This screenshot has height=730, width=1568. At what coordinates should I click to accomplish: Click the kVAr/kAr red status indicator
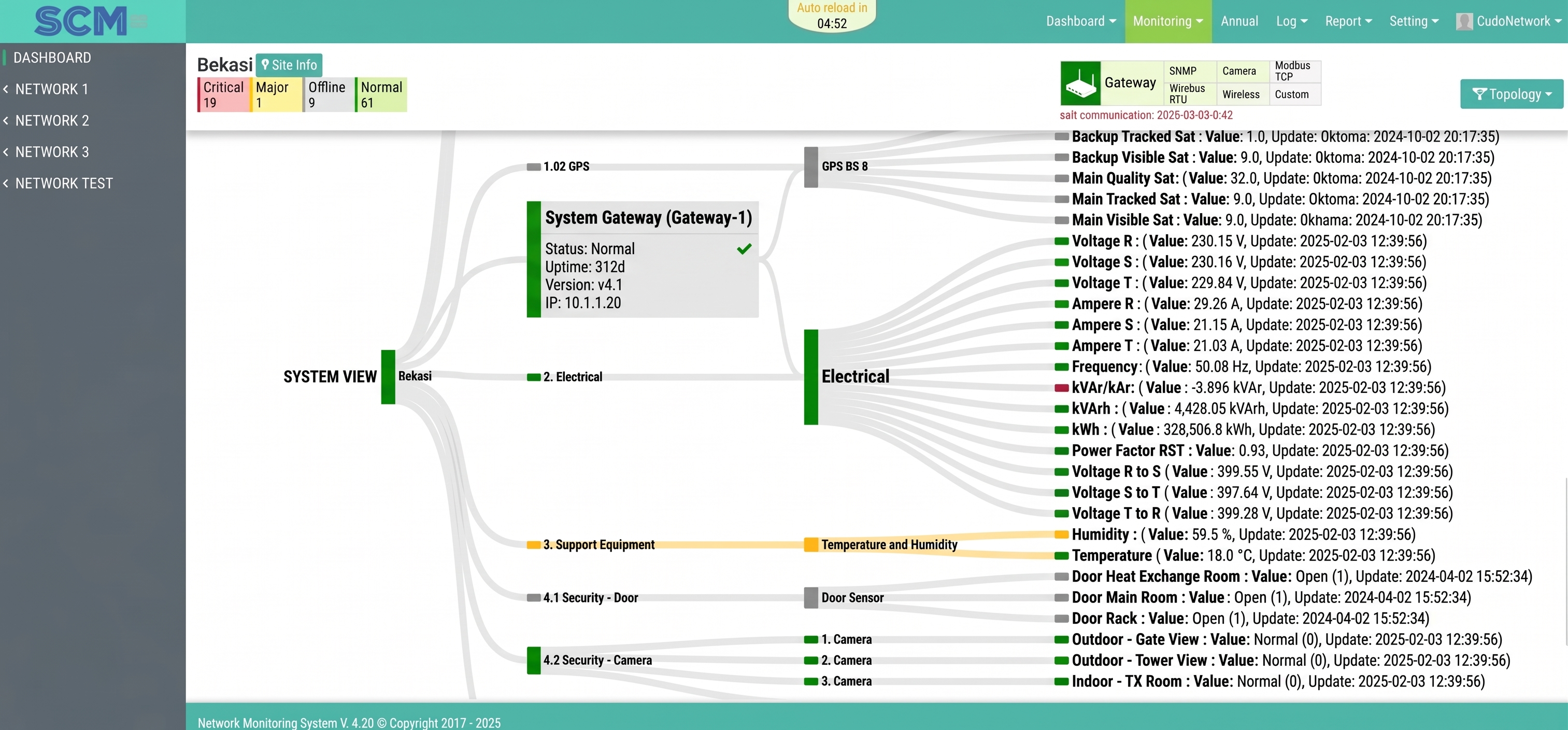pyautogui.click(x=1062, y=388)
